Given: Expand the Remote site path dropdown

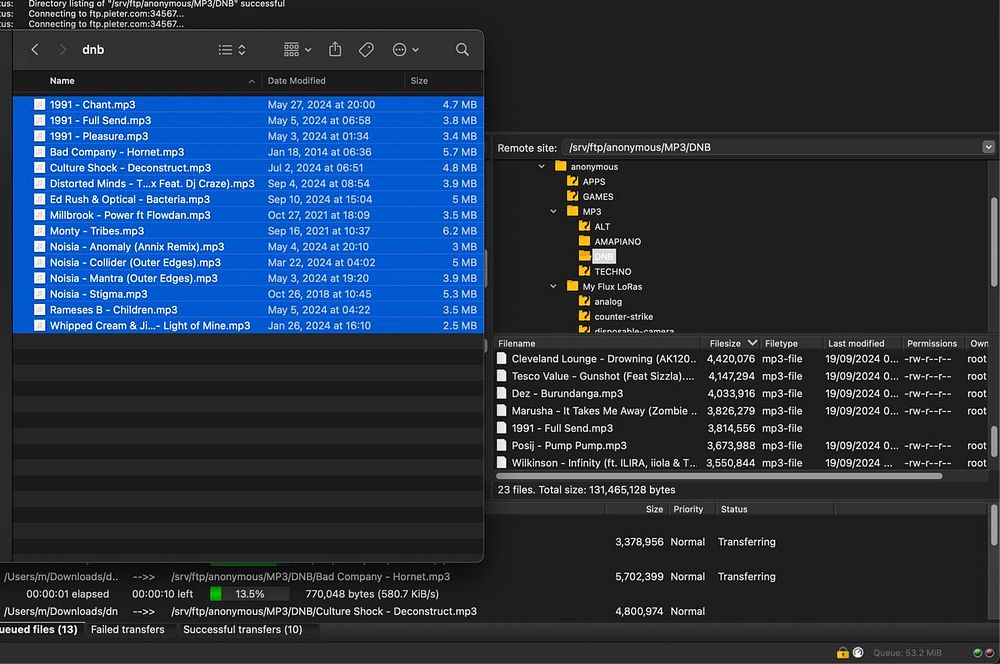Looking at the screenshot, I should [988, 147].
